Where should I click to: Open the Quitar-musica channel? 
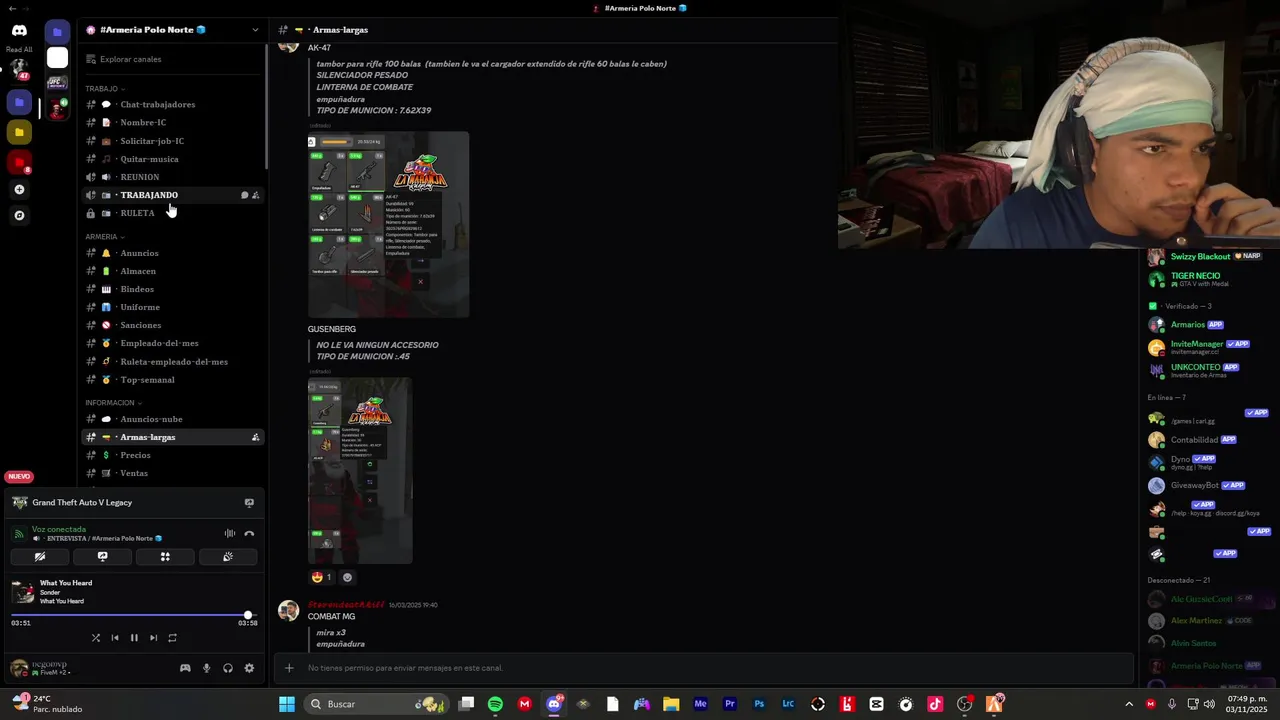tap(172, 159)
